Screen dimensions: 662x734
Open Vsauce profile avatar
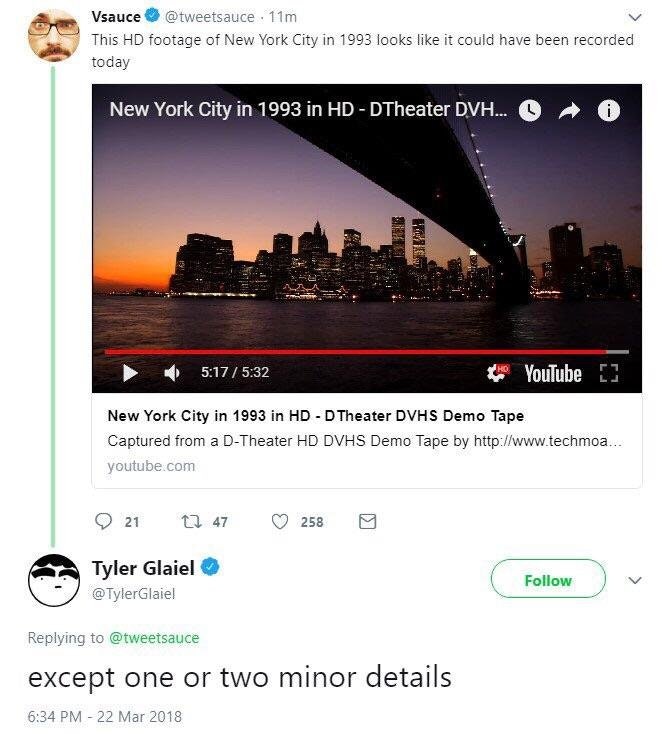click(x=54, y=36)
